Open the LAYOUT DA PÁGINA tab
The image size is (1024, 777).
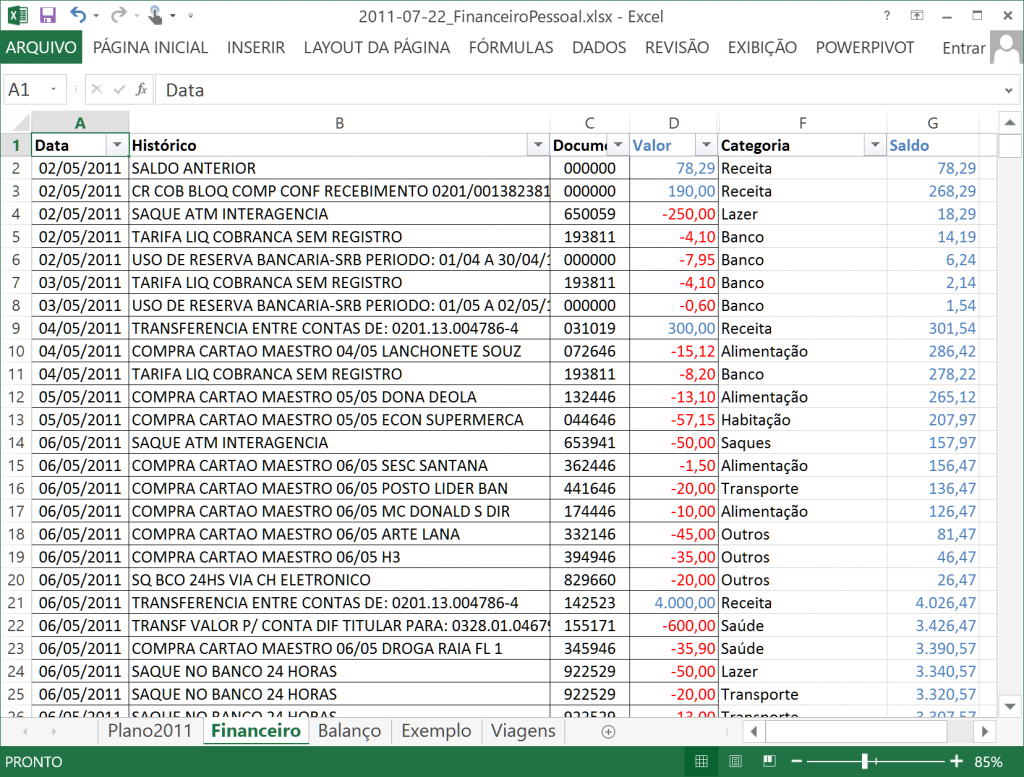(376, 48)
